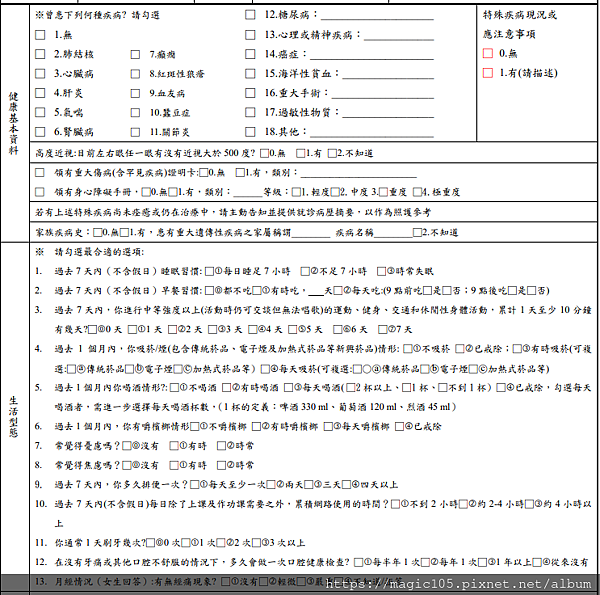Select ②約2-4小時 internet use option
Image resolution: width=600 pixels, height=595 pixels.
click(463, 504)
